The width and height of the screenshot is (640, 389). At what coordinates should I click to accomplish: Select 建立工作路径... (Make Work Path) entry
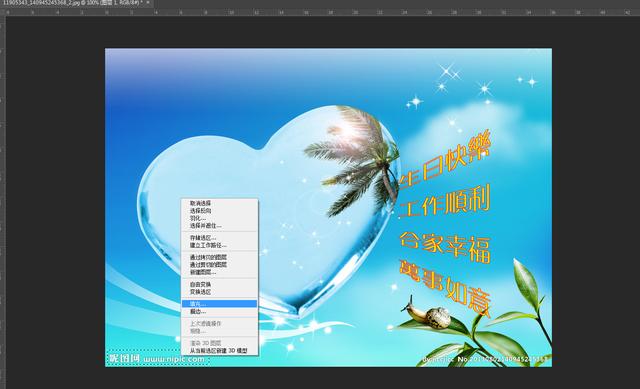219,245
